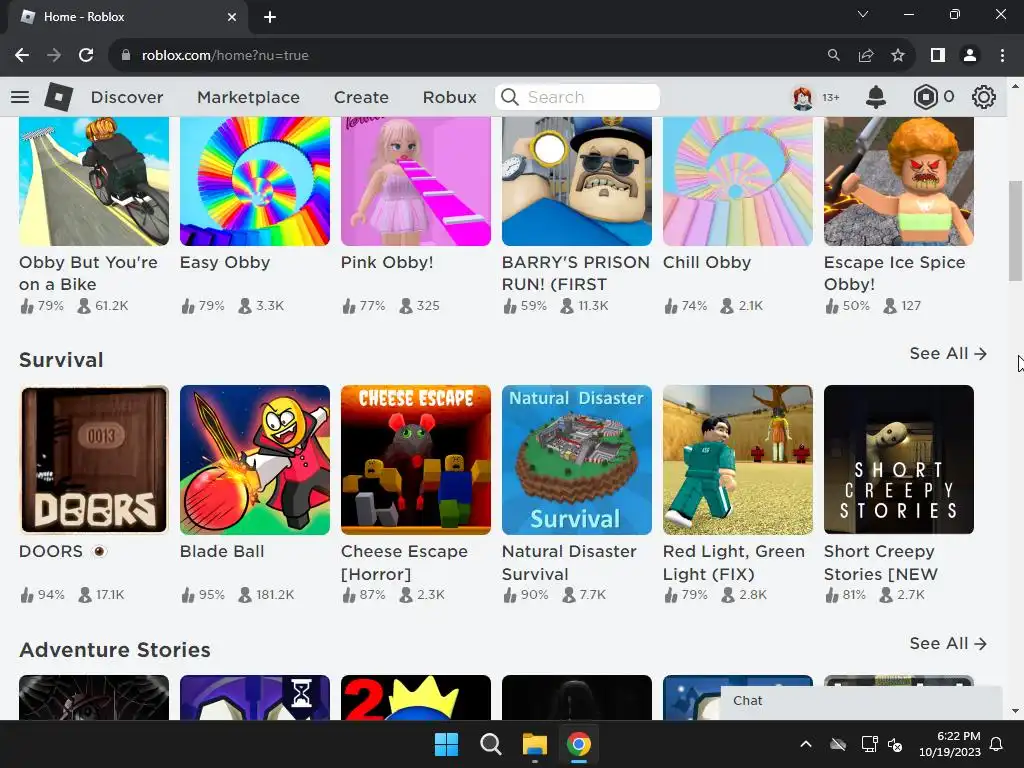
Task: Open the Easy Obby title link
Action: pos(225,263)
